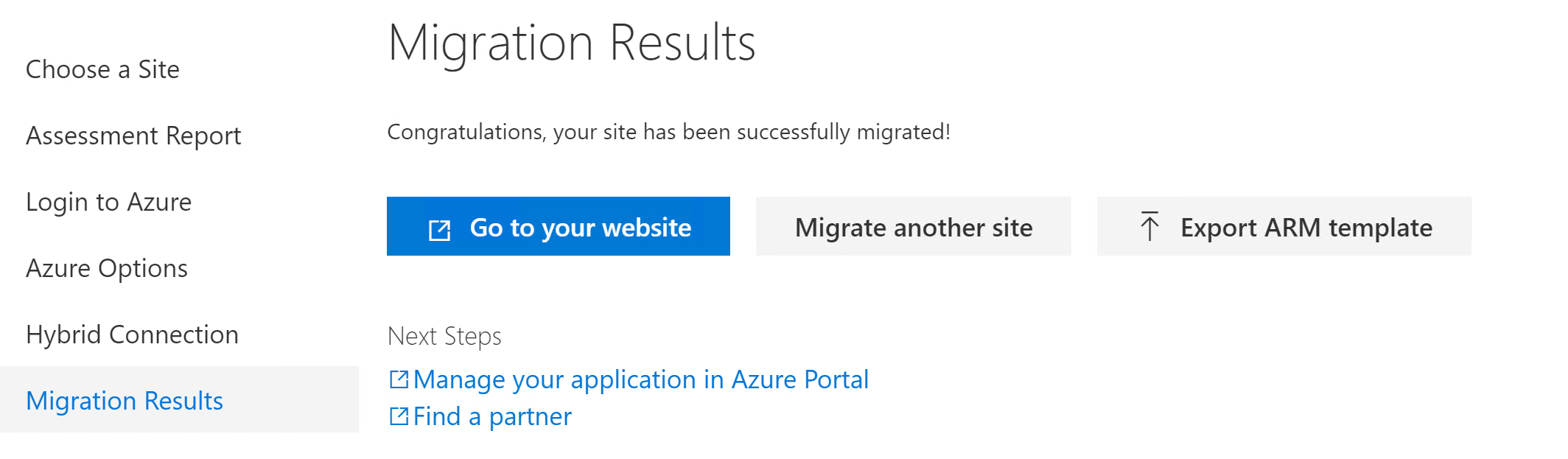Click the Go to your website button
The height and width of the screenshot is (459, 1568).
click(559, 226)
